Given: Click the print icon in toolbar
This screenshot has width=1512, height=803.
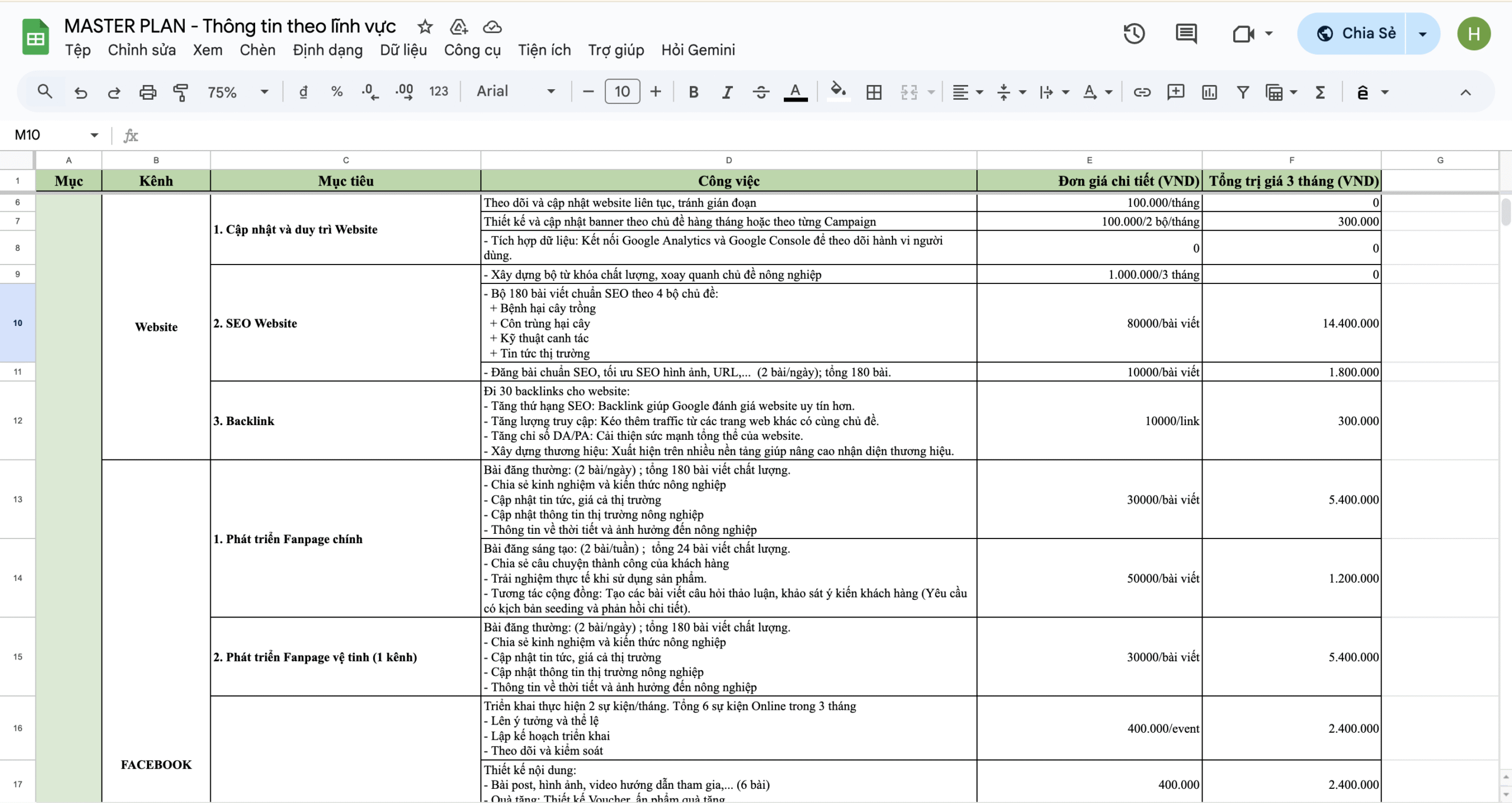Looking at the screenshot, I should pyautogui.click(x=147, y=92).
